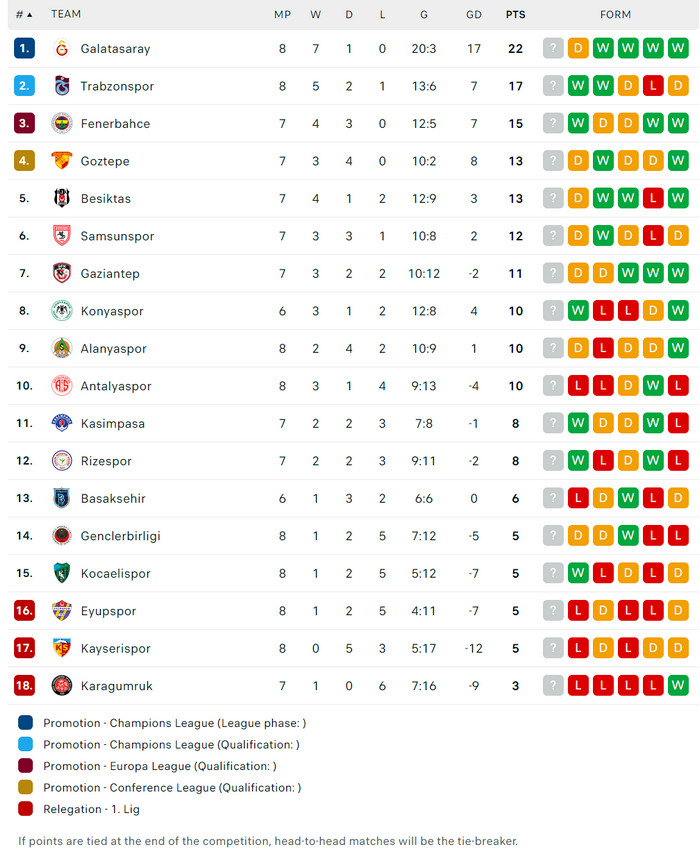The height and width of the screenshot is (859, 700).
Task: Click the Trabzonspor team logo
Action: pyautogui.click(x=62, y=86)
